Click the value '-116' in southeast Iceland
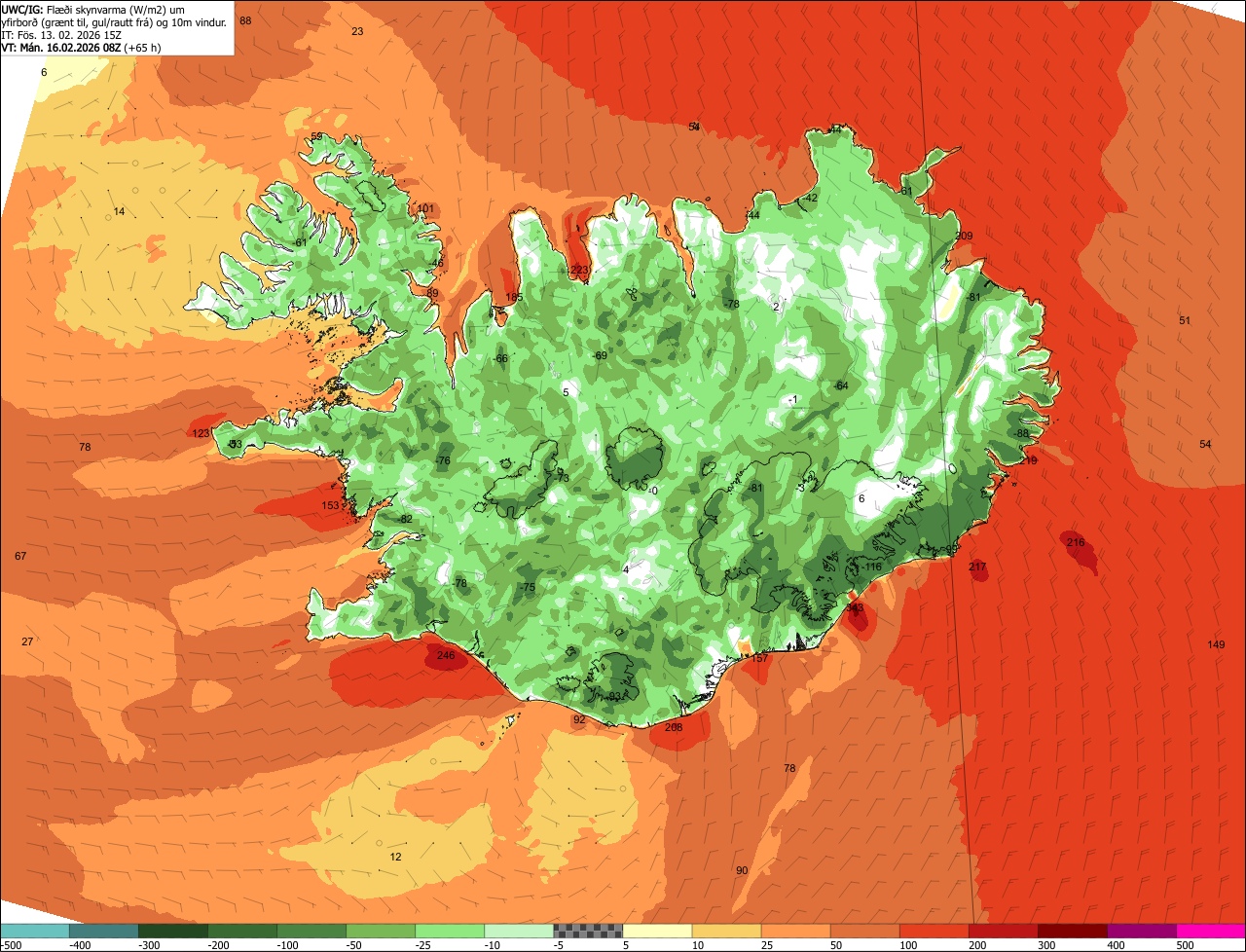This screenshot has height=952, width=1246. (869, 567)
